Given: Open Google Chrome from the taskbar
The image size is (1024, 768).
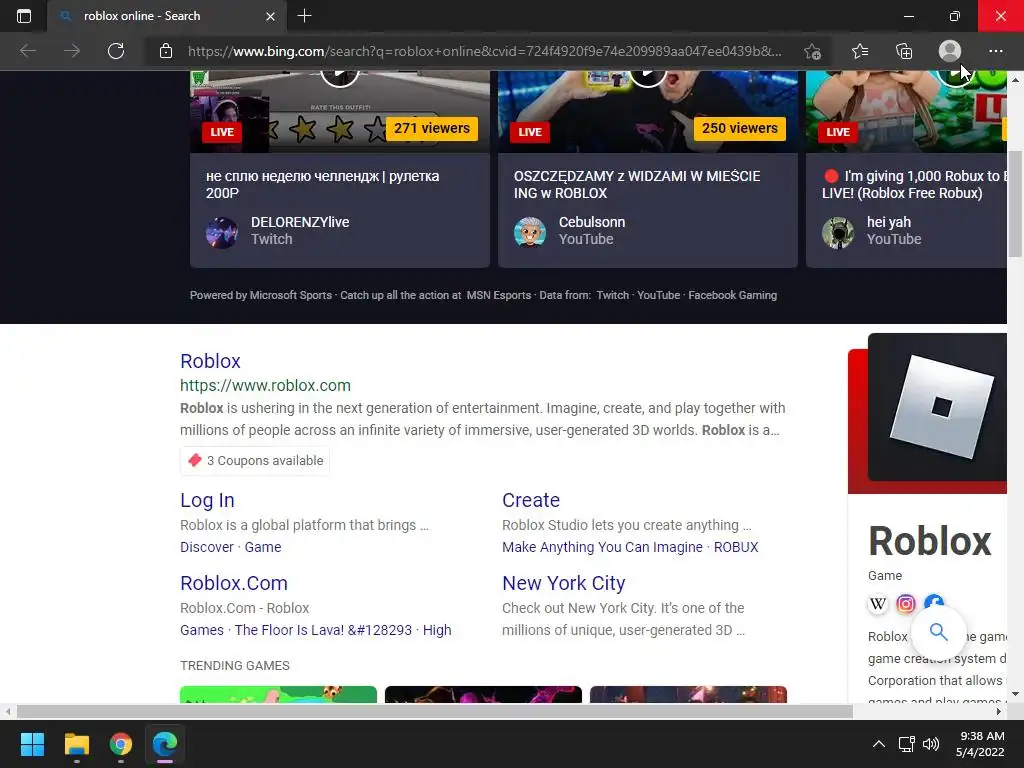Looking at the screenshot, I should coord(121,744).
